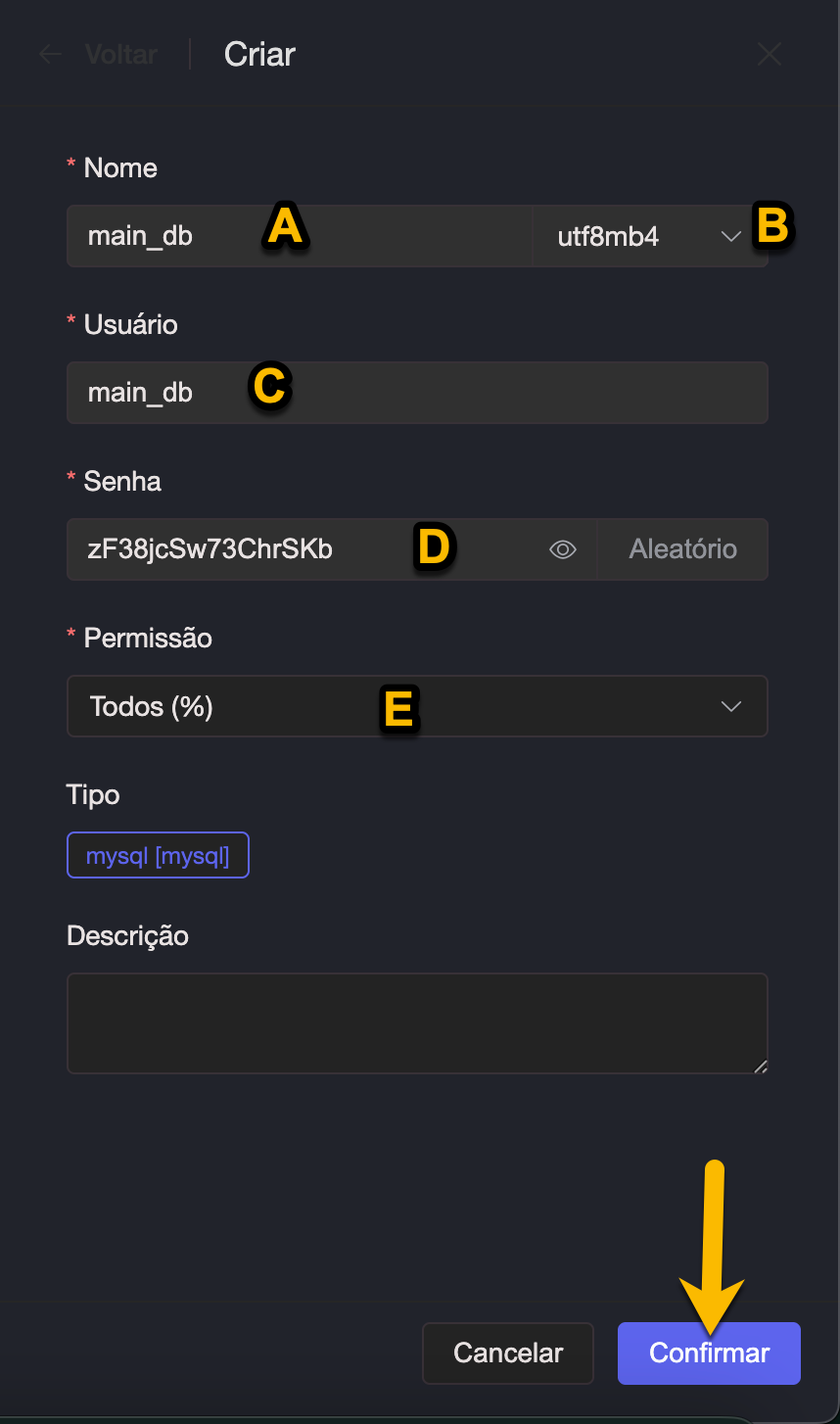Click the Tipo section label
Viewport: 840px width, 1424px height.
(x=93, y=794)
